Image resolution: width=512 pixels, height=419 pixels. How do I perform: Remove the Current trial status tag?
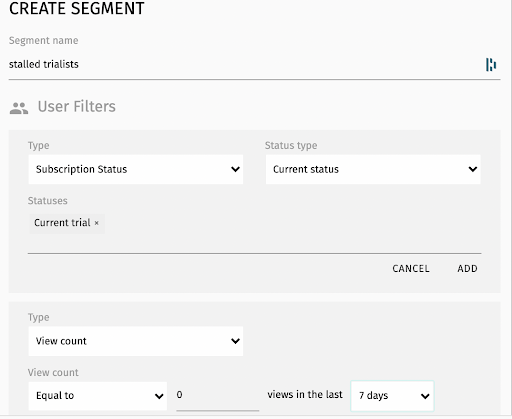[96, 223]
